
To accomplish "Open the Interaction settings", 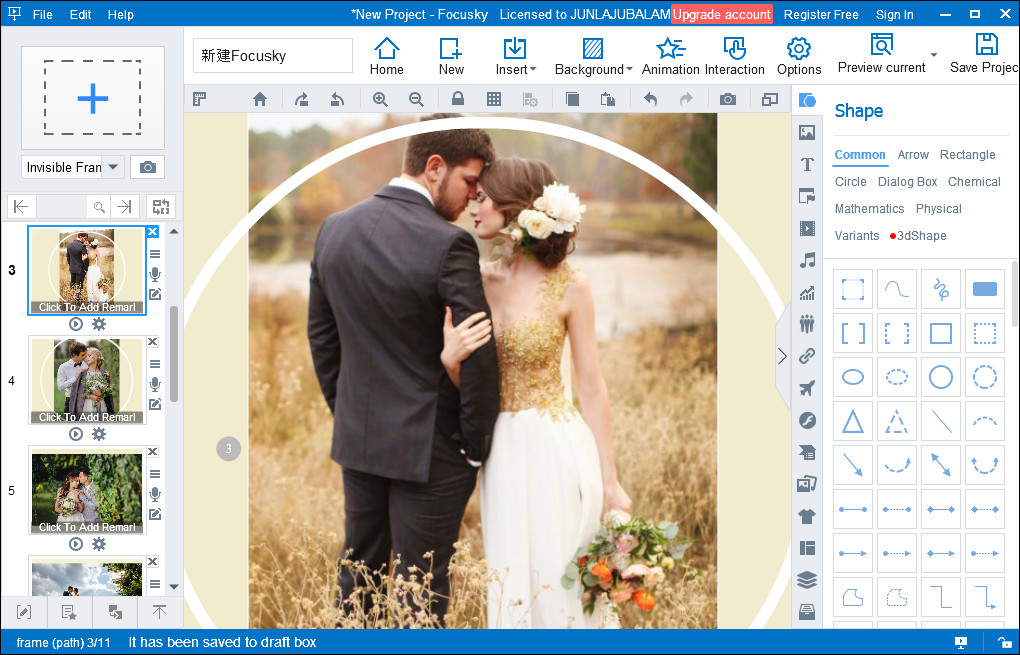I will (x=734, y=57).
